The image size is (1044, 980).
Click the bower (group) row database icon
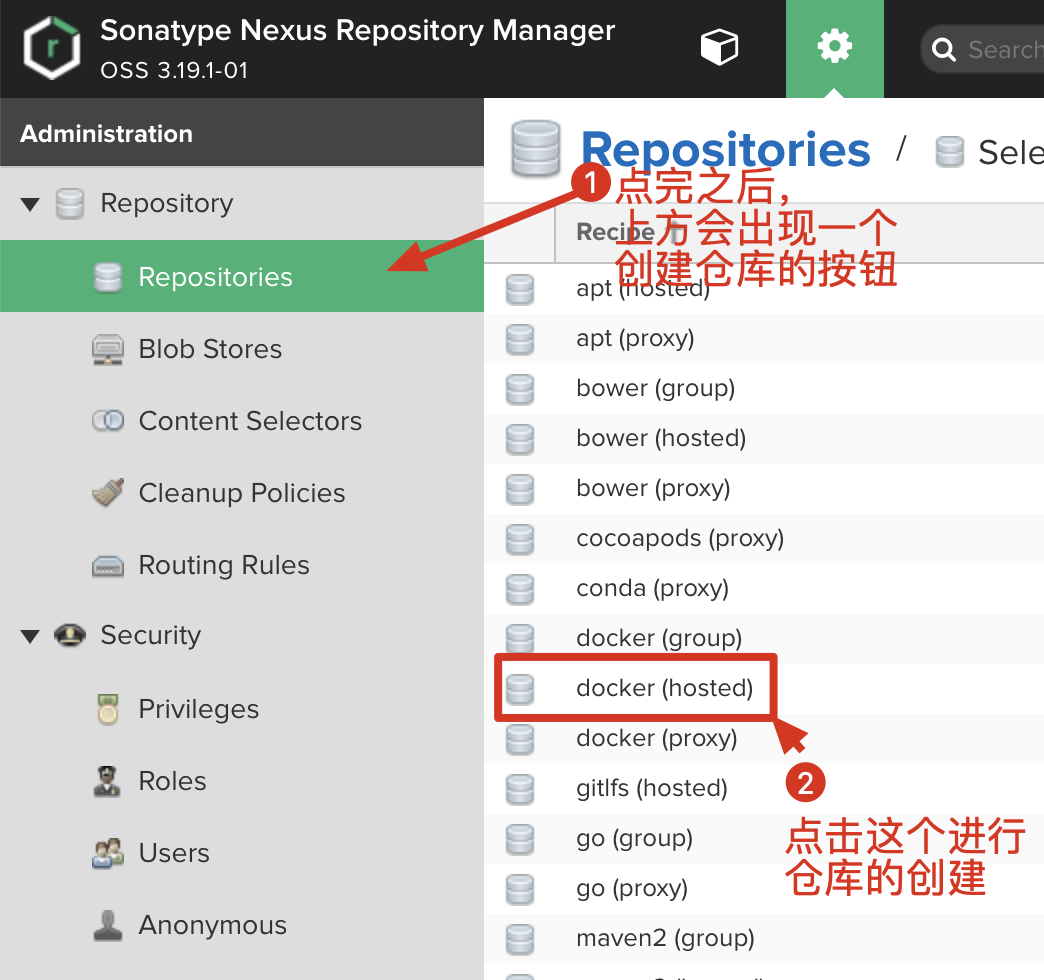tap(520, 389)
